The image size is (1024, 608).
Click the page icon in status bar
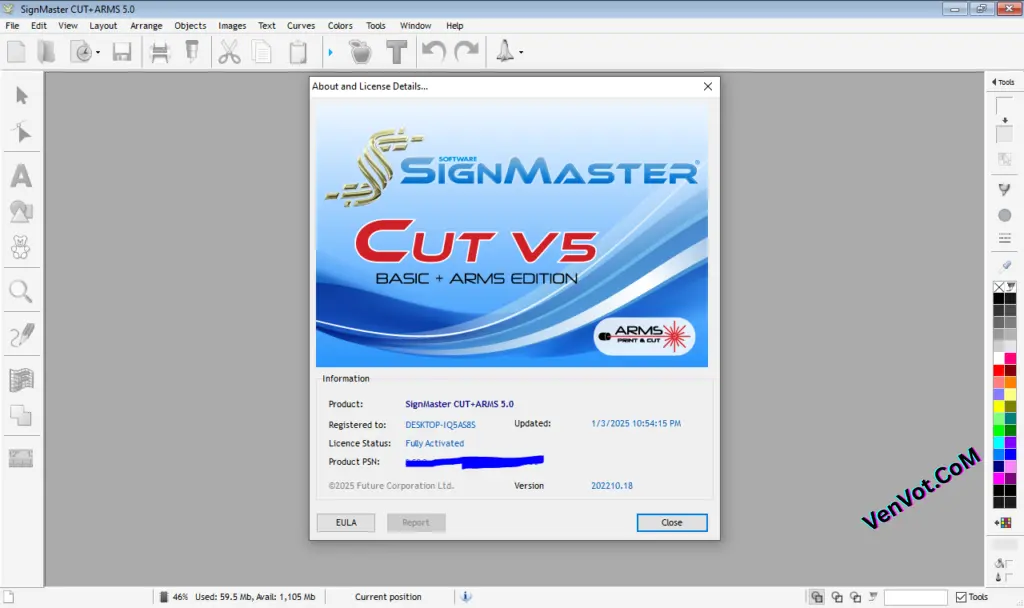click(8, 596)
